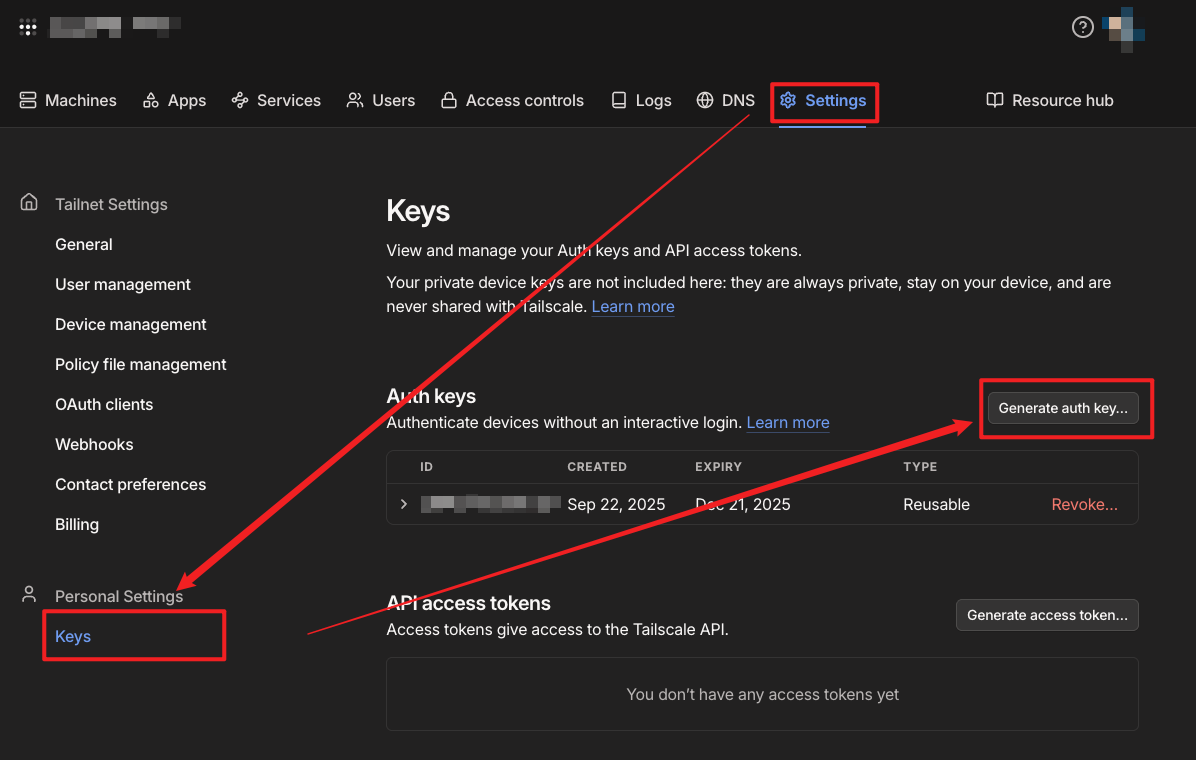Click the Generate access token button

(1047, 615)
